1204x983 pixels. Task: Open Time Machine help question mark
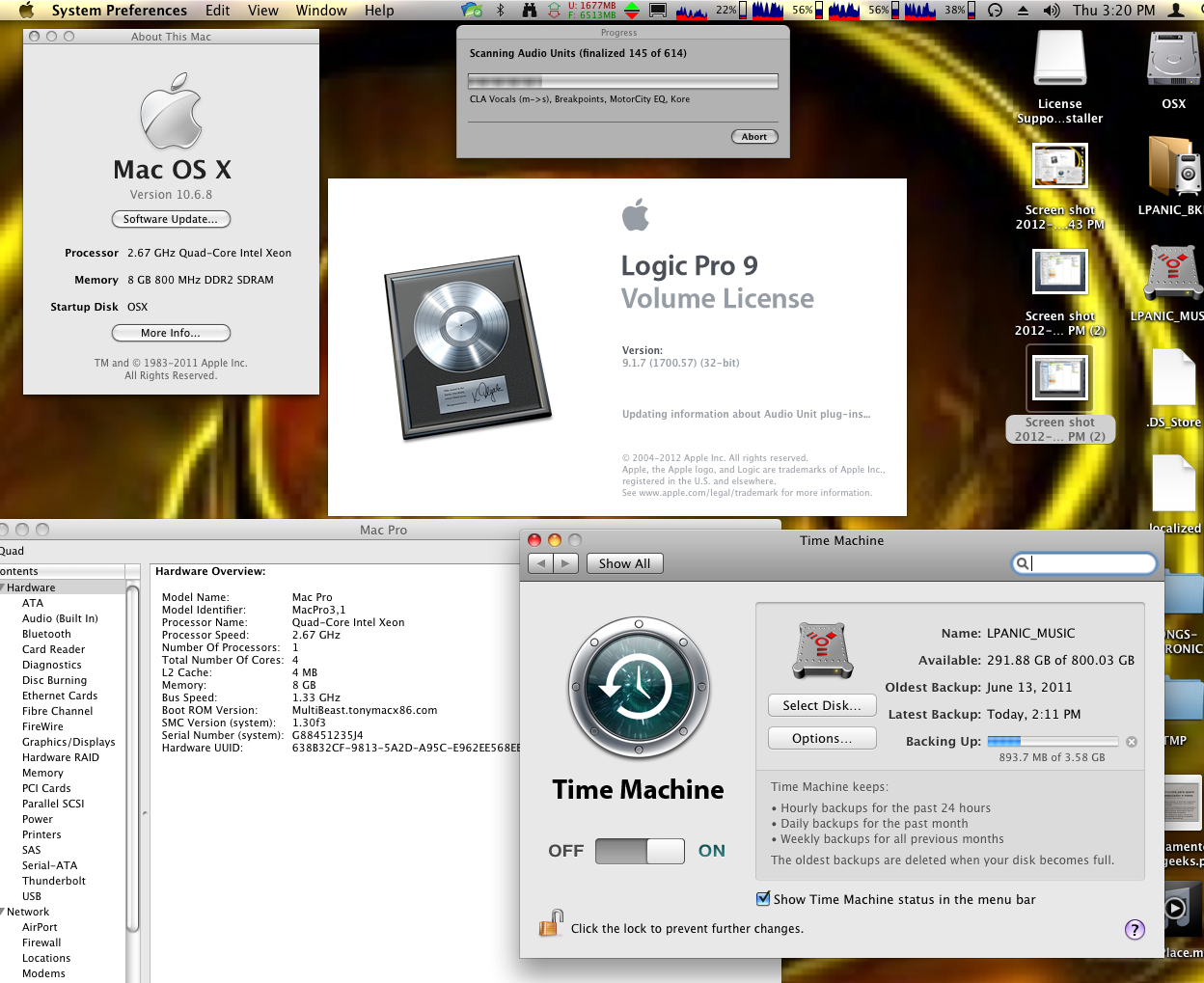(x=1135, y=929)
